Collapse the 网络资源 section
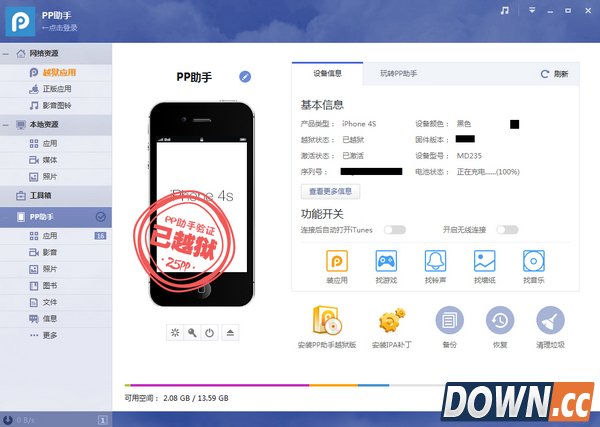Viewport: 600px width, 427px height. click(x=6, y=54)
